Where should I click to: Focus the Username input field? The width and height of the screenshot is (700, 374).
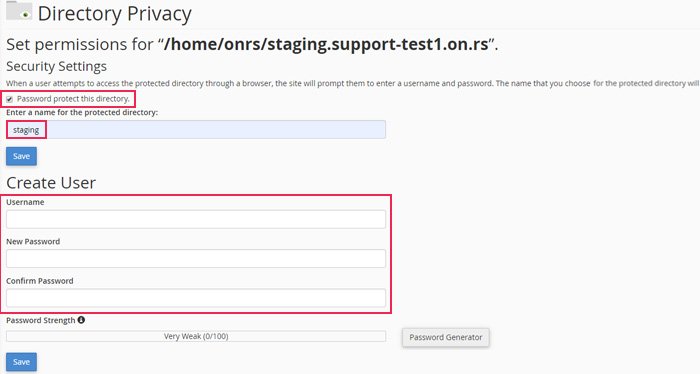(x=196, y=220)
